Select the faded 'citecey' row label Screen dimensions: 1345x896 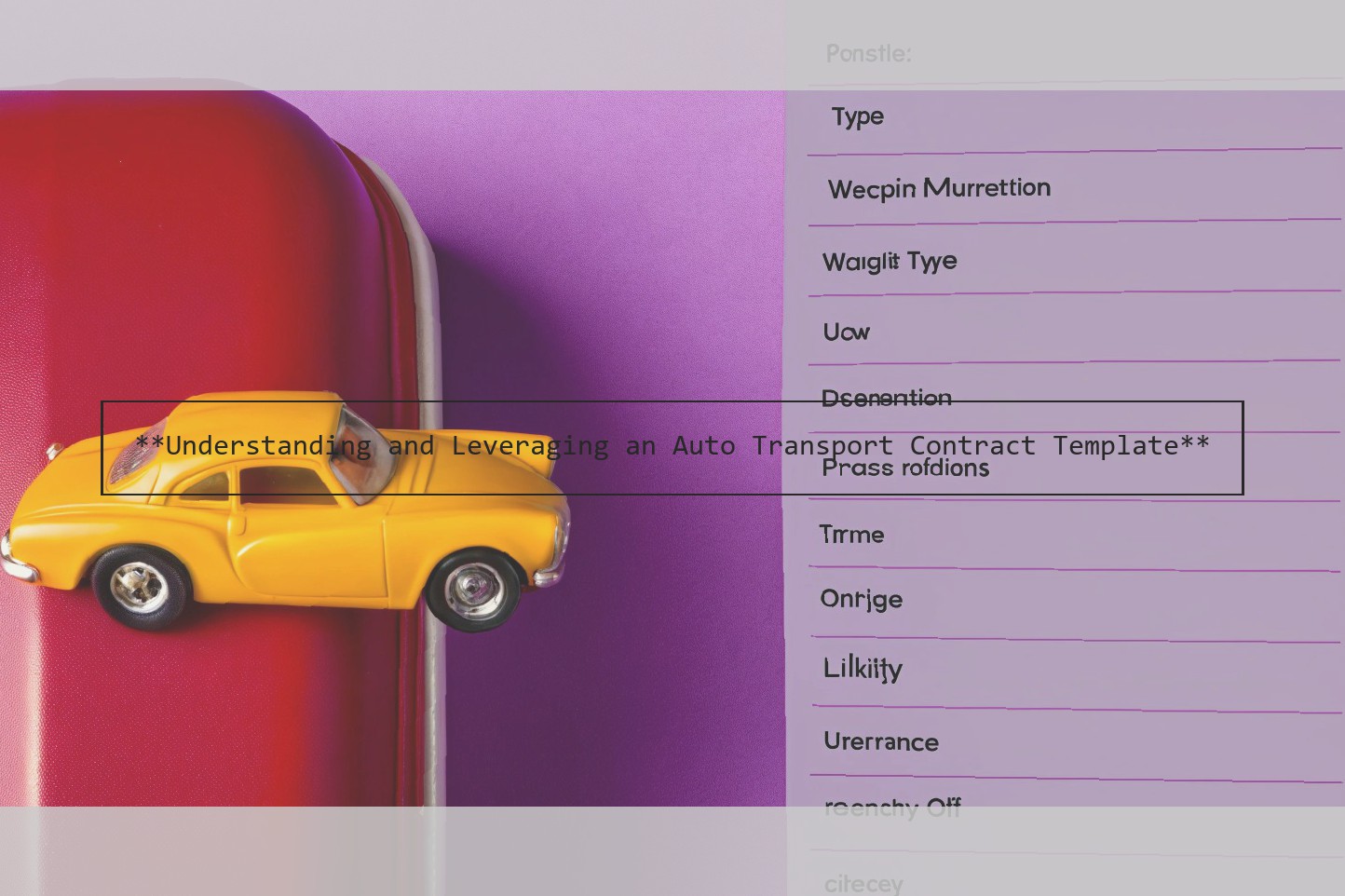[x=863, y=883]
